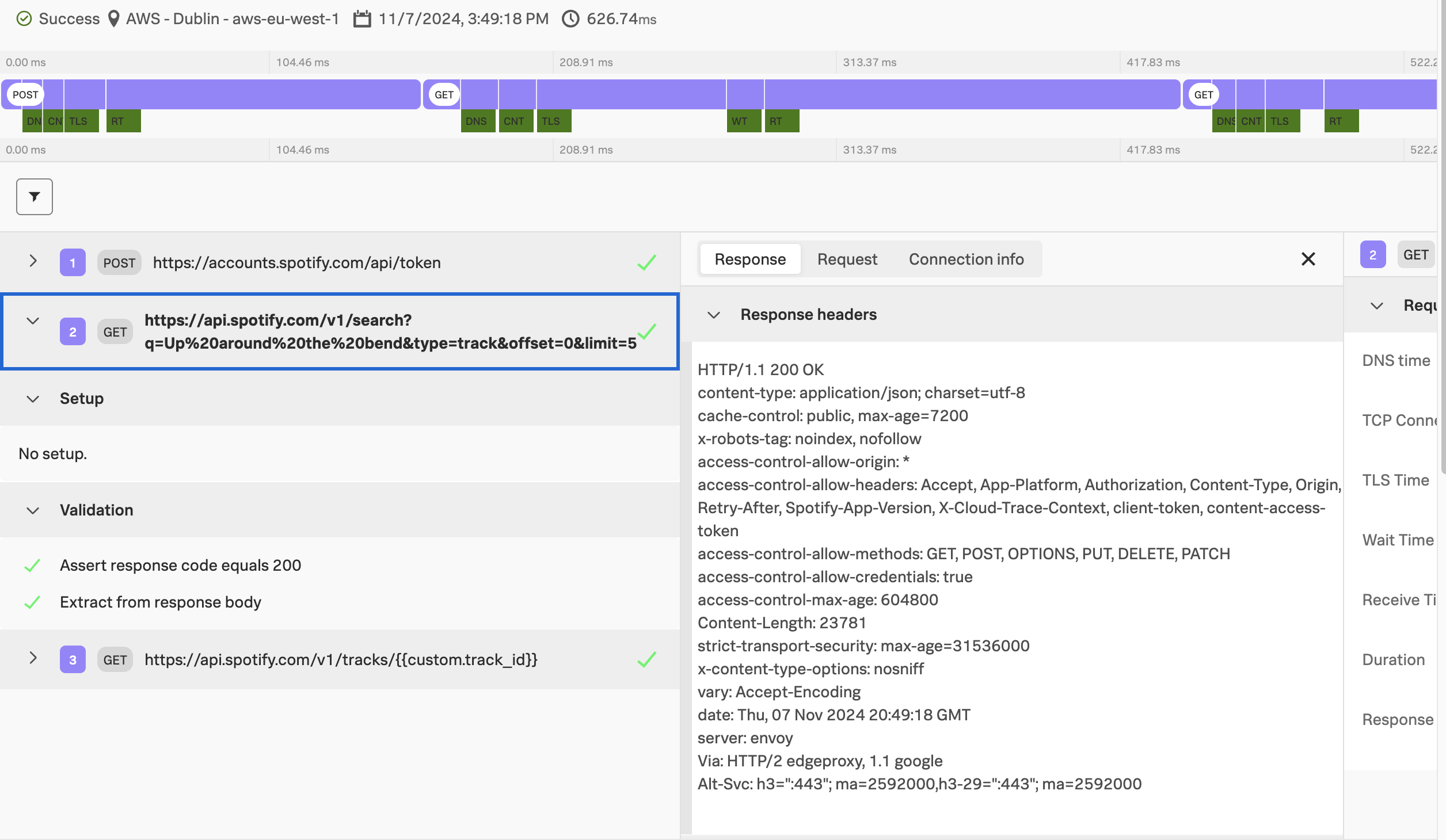Click the calendar icon next to the date
The image size is (1446, 840).
[362, 18]
